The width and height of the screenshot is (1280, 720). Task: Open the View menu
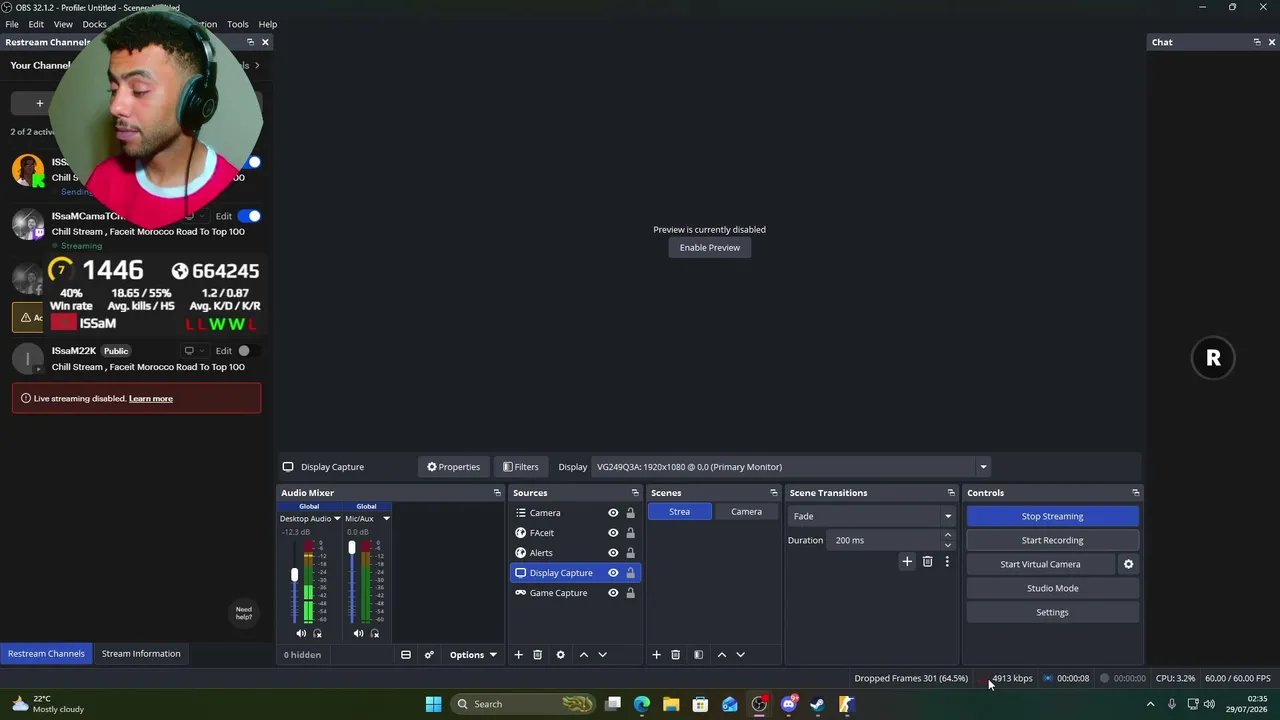pyautogui.click(x=63, y=24)
